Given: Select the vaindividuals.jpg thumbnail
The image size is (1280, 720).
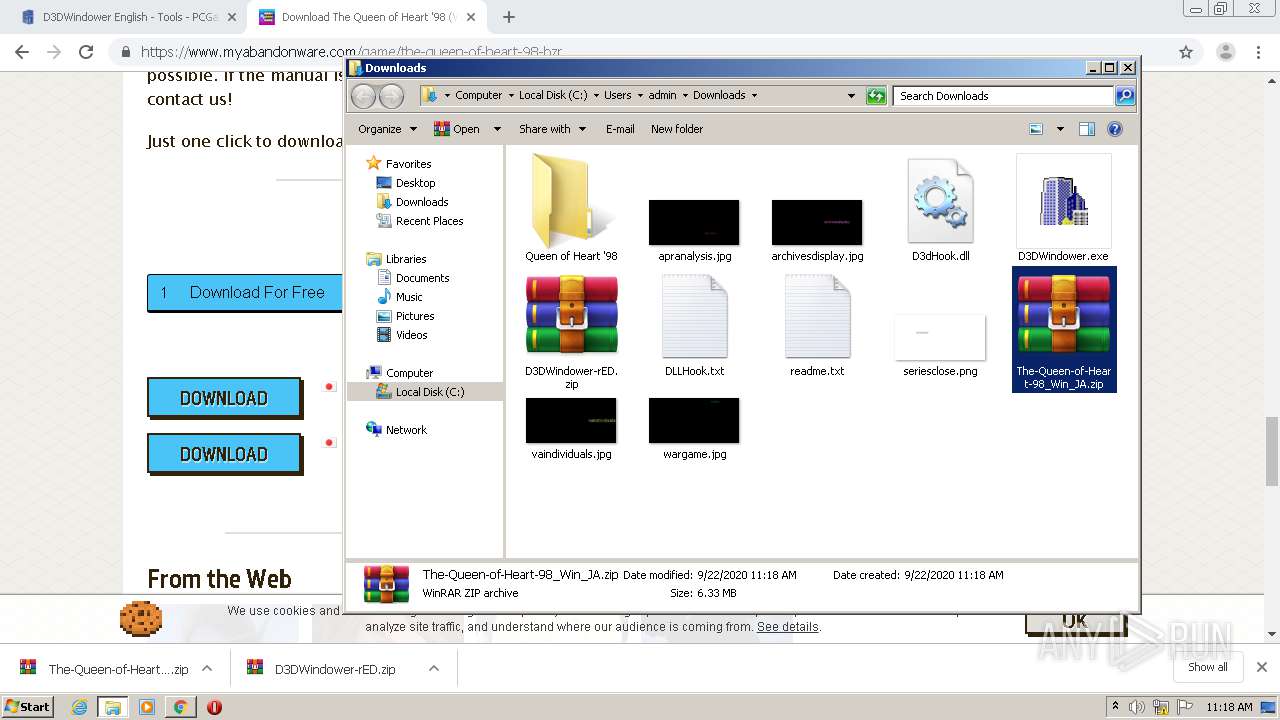Looking at the screenshot, I should [571, 420].
